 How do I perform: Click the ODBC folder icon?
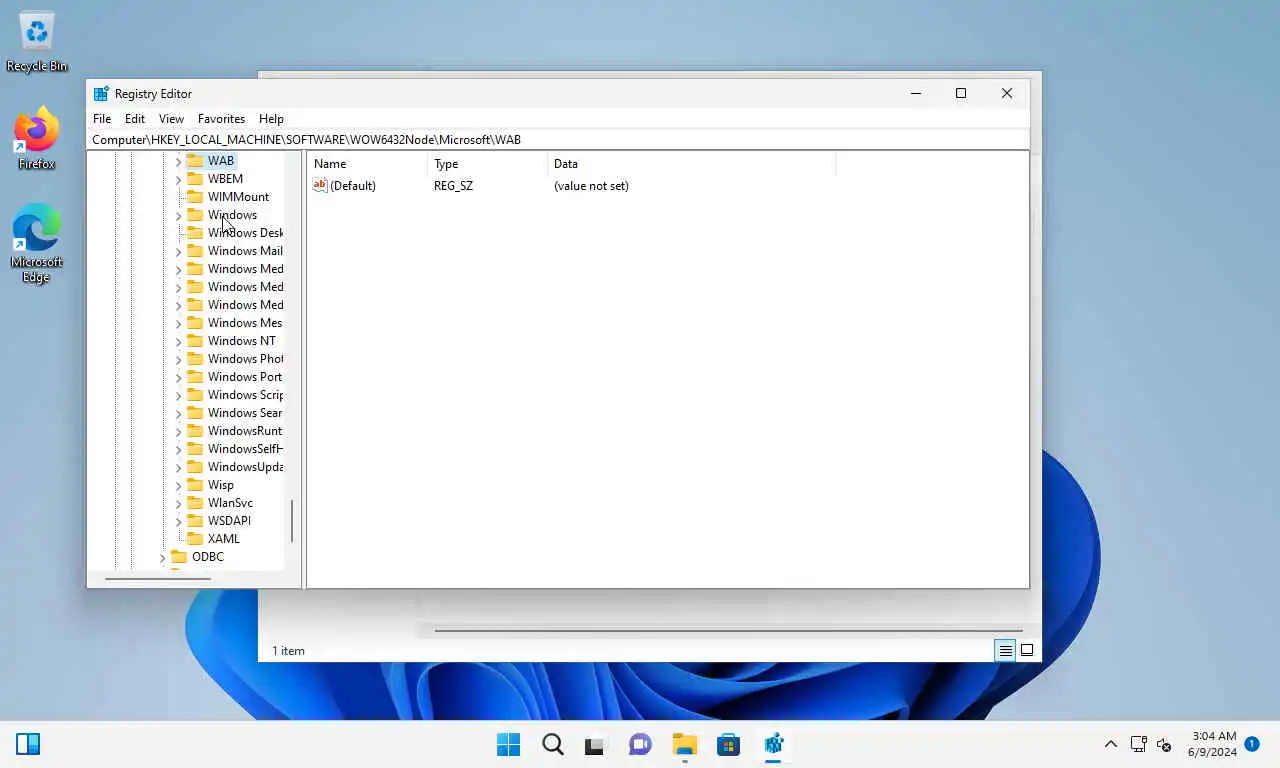tap(179, 557)
